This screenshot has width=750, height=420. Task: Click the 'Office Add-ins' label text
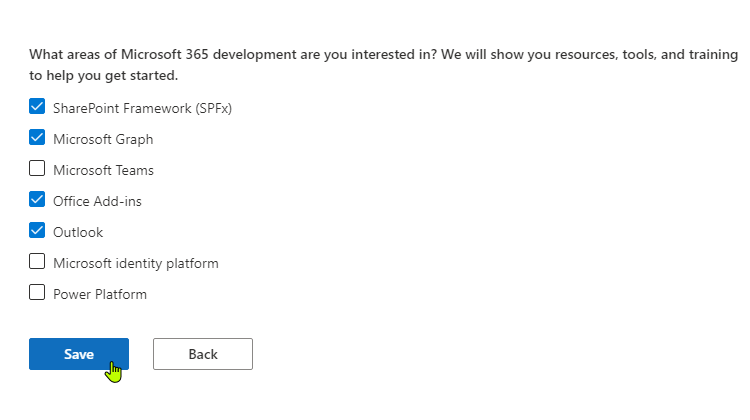click(97, 201)
